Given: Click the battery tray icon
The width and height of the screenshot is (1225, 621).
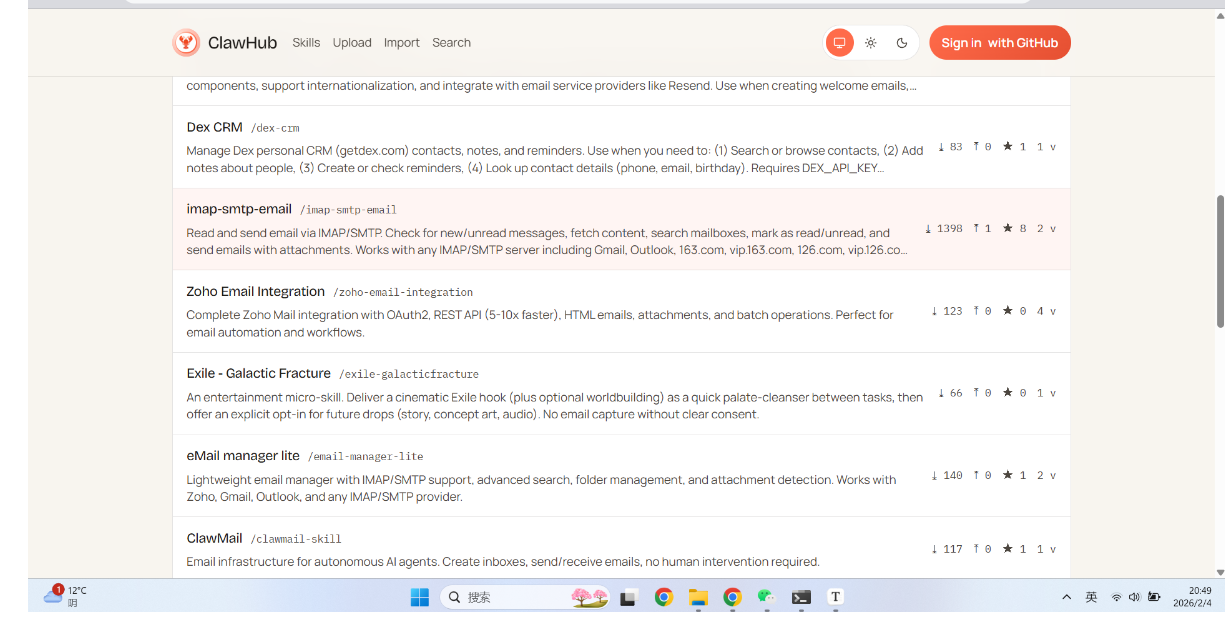Looking at the screenshot, I should pos(1154,597).
